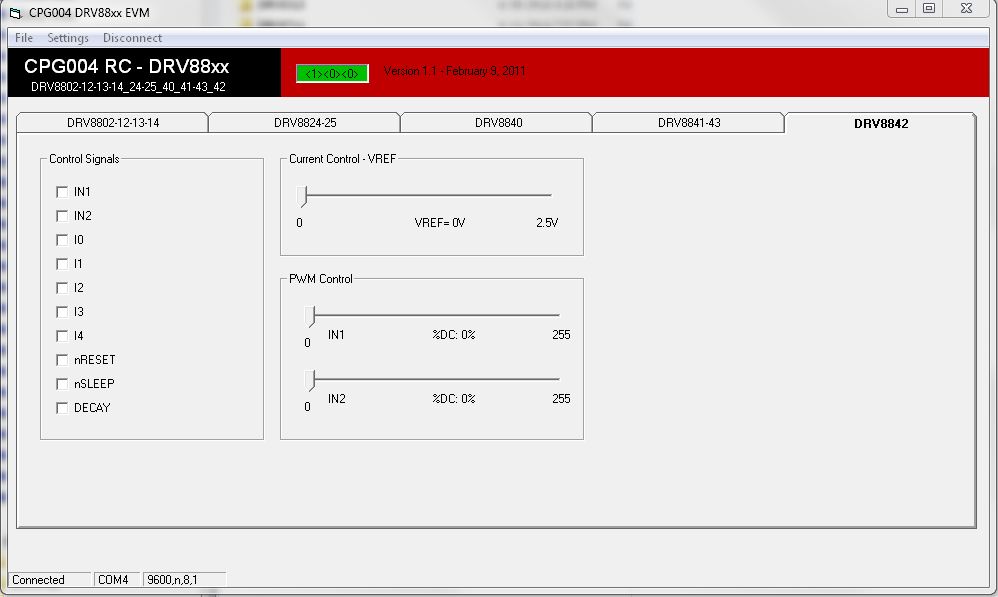Click the VREF= 0V readout

click(x=440, y=223)
